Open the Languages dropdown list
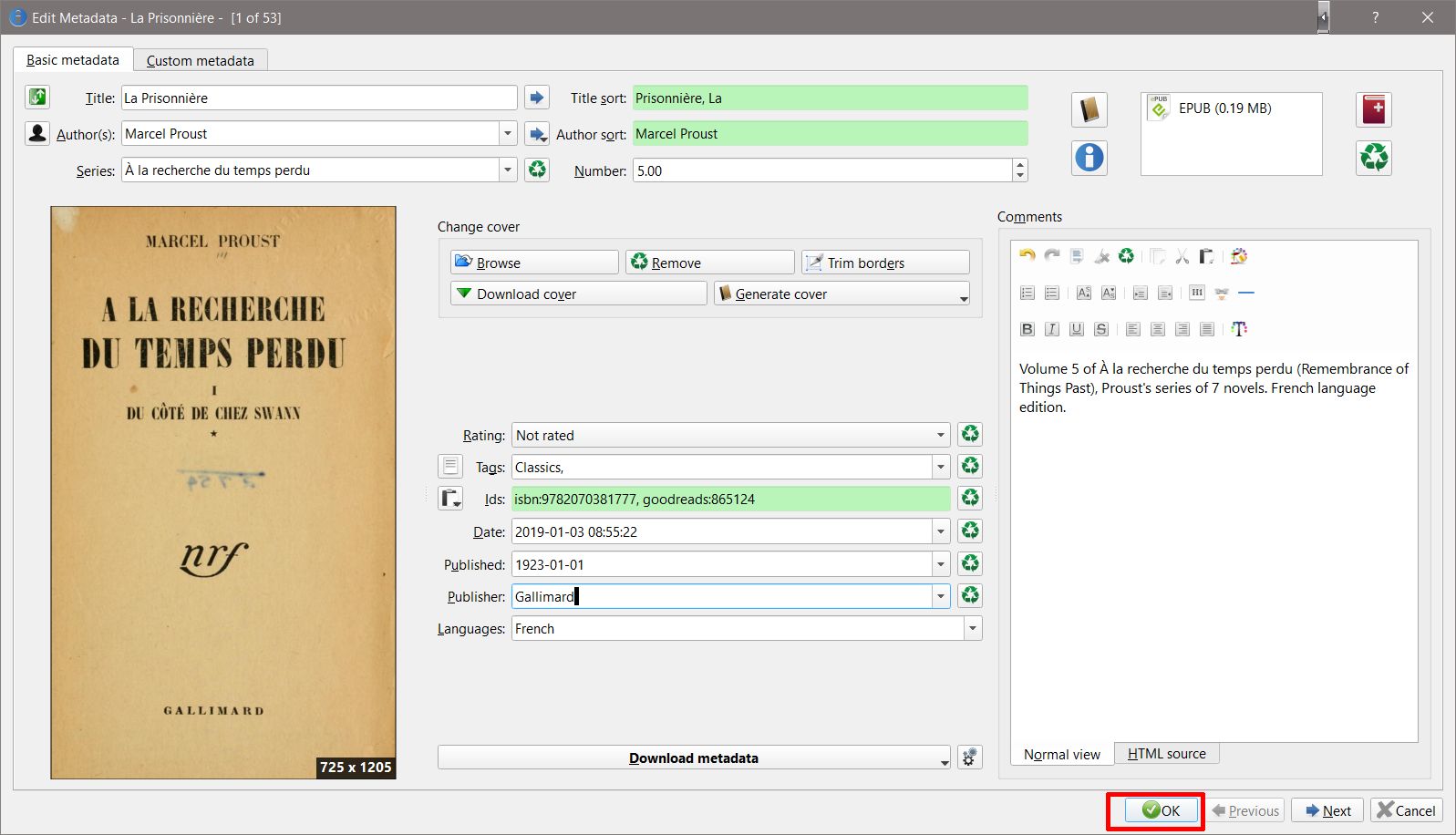Screen dimensions: 1456x835 point(972,629)
